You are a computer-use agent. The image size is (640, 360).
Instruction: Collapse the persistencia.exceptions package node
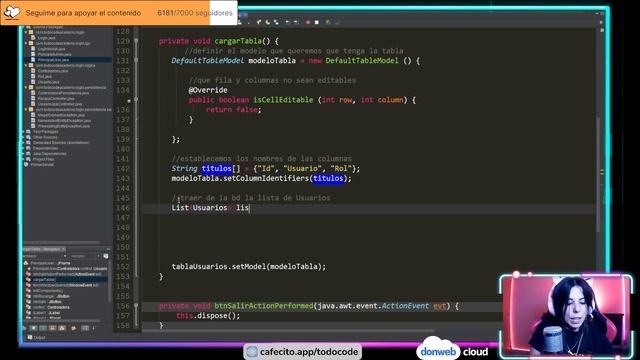pyautogui.click(x=26, y=109)
